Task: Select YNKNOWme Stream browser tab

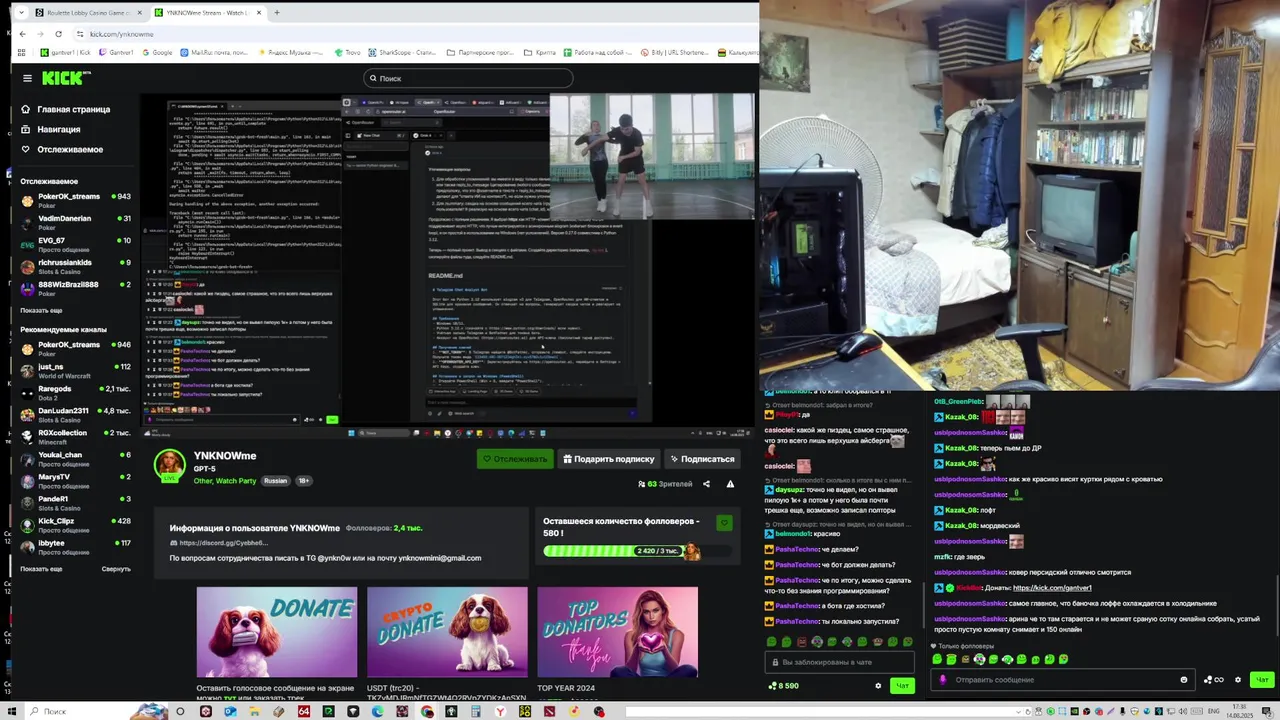Action: coord(207,13)
